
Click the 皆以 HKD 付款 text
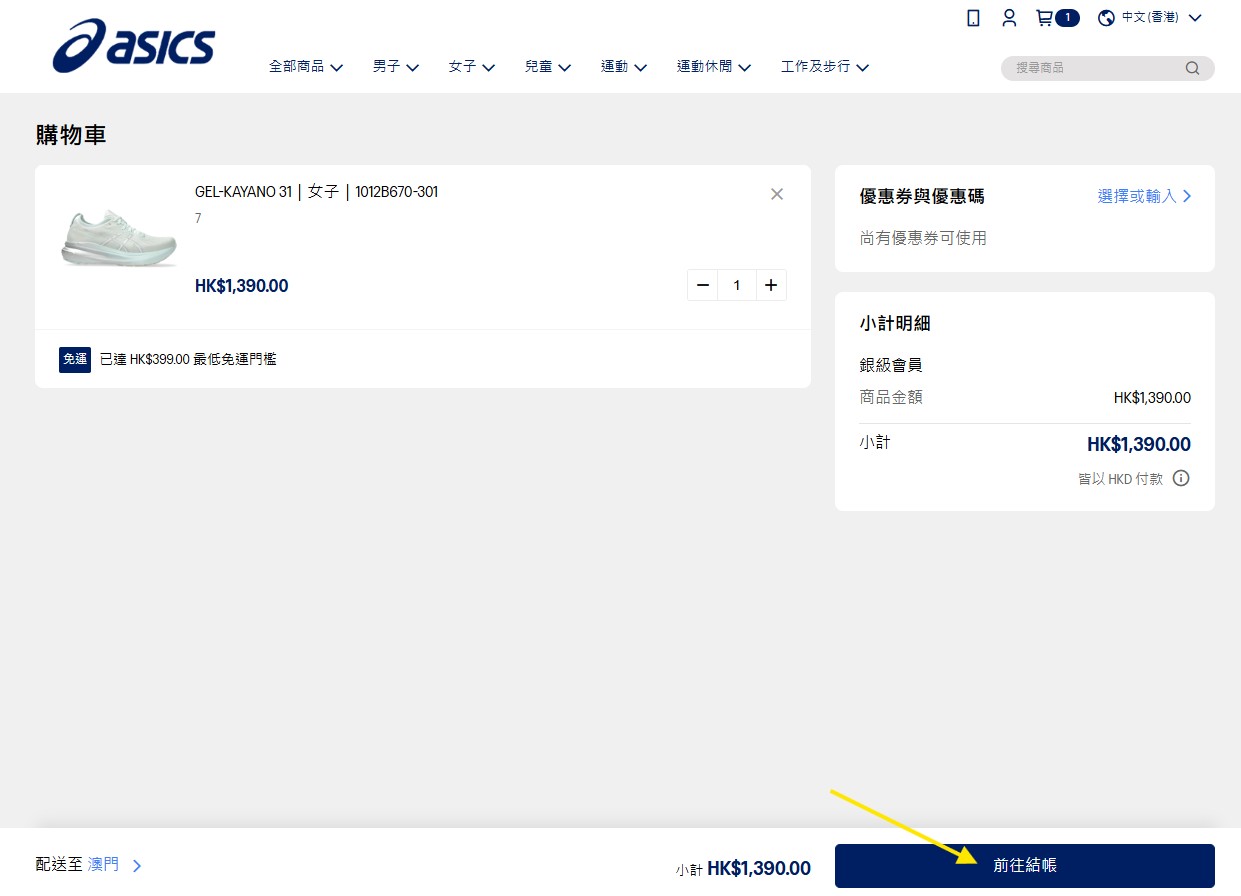point(1121,479)
